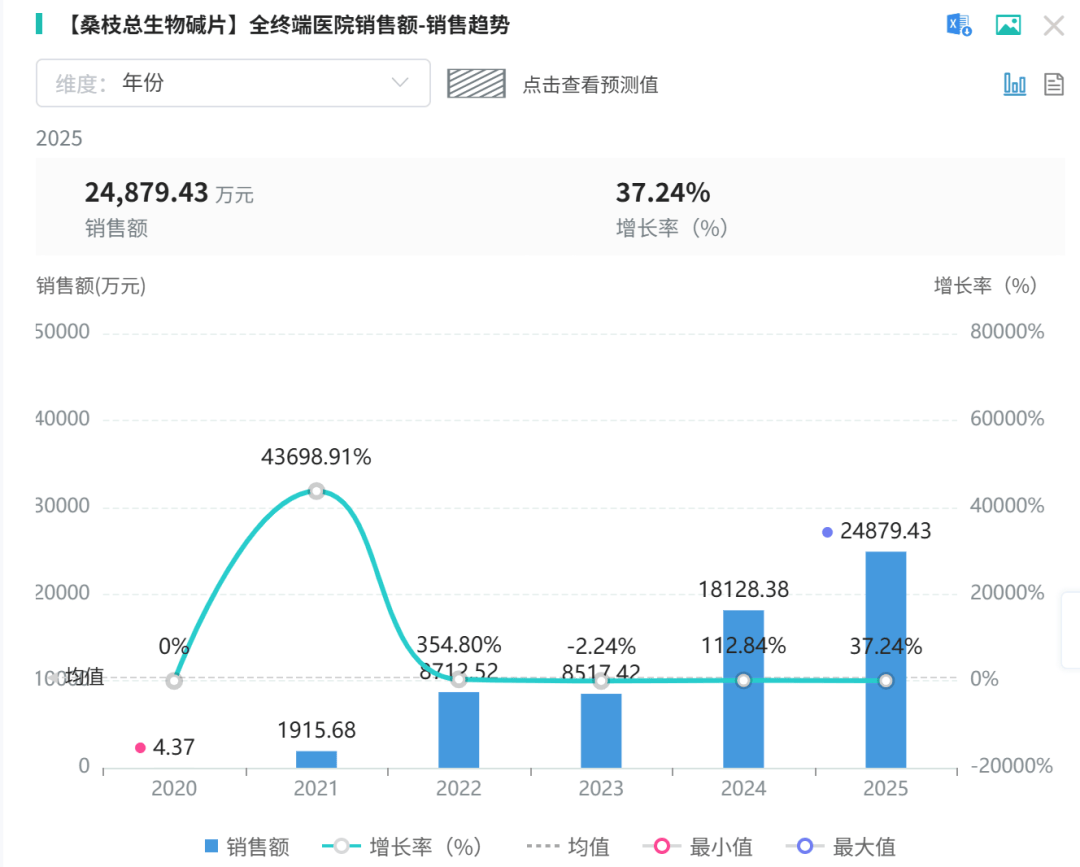
Task: Click the 2022 sales bar
Action: (459, 730)
